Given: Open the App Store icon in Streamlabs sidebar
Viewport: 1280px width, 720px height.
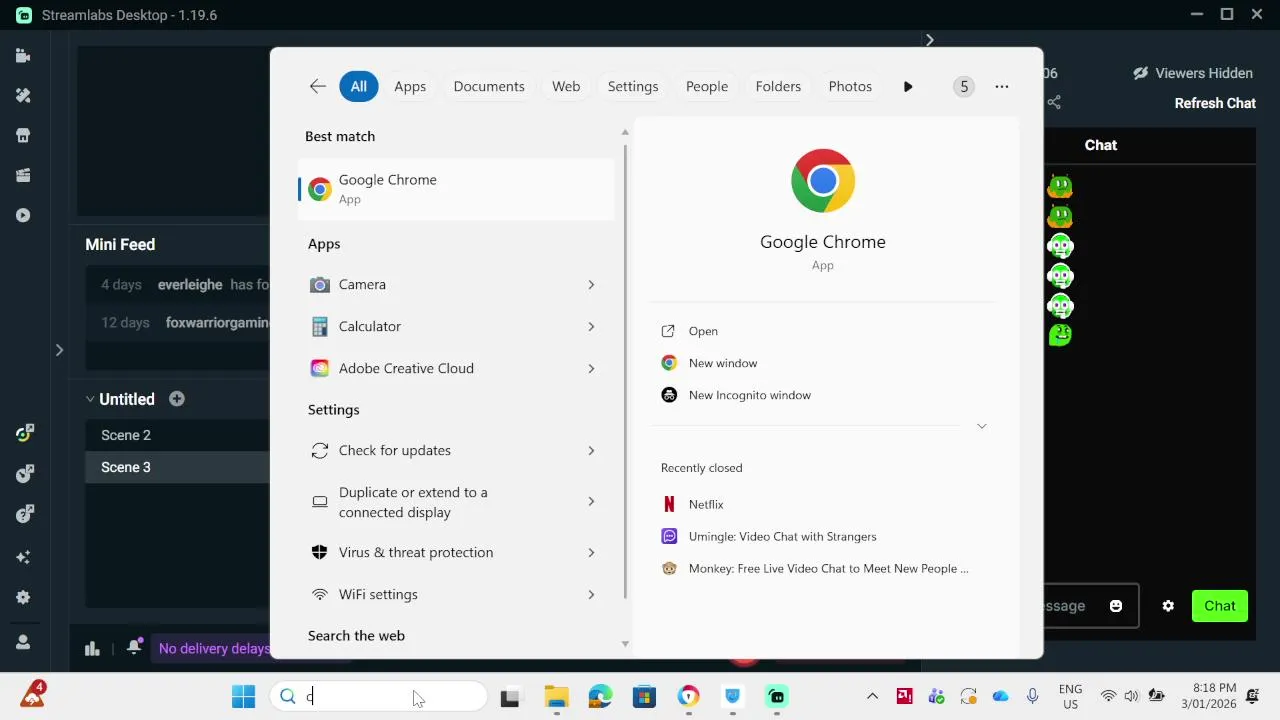Looking at the screenshot, I should pos(23,136).
